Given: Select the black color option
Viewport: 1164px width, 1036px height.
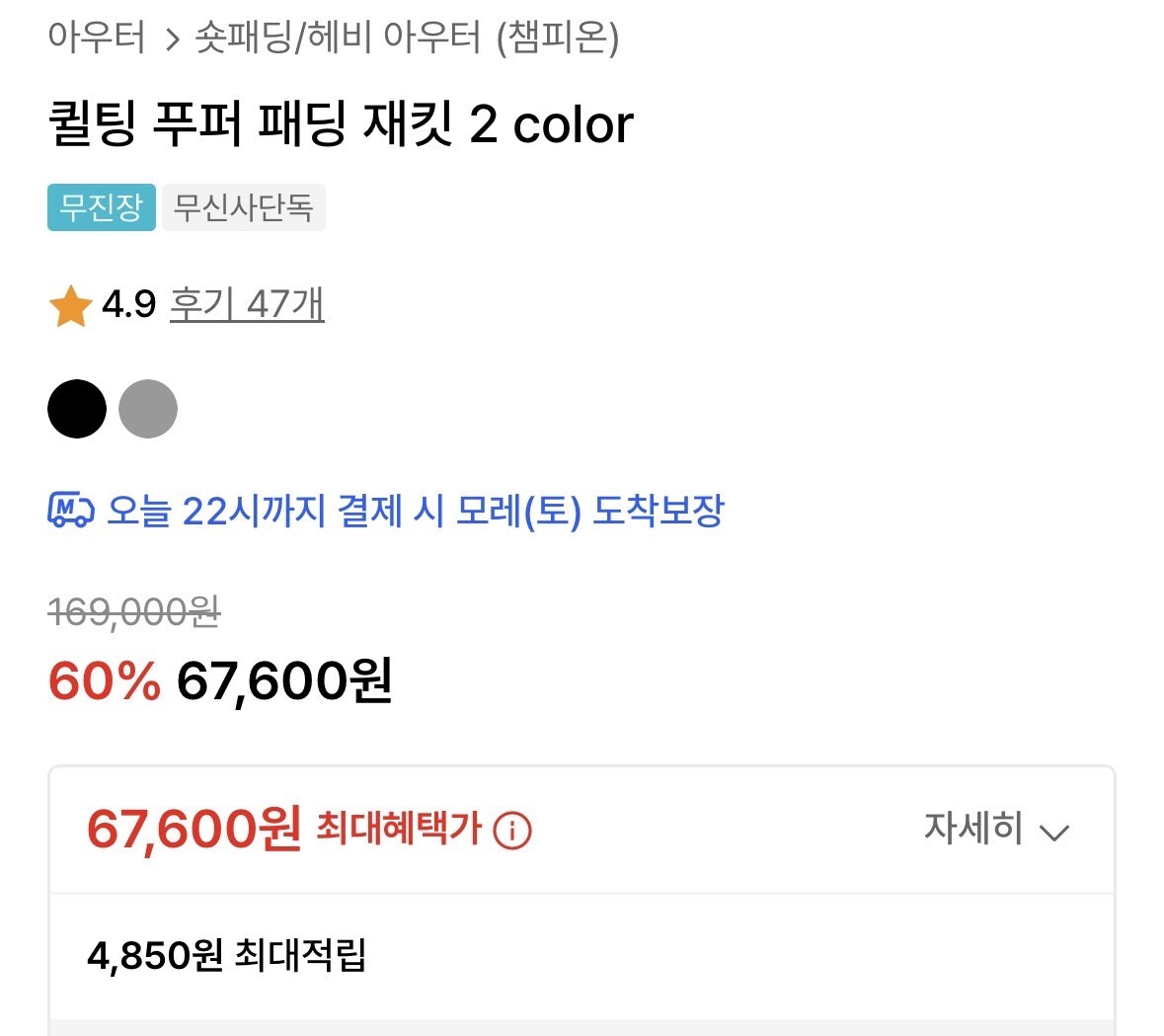Looking at the screenshot, I should 77,409.
